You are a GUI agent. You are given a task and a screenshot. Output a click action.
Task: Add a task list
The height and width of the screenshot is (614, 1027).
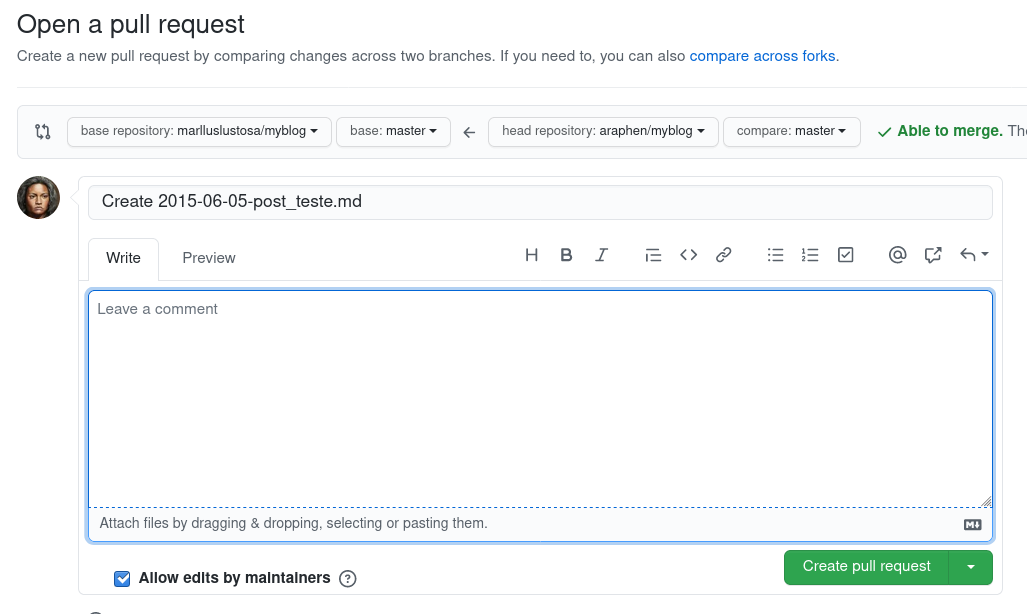pyautogui.click(x=845, y=255)
